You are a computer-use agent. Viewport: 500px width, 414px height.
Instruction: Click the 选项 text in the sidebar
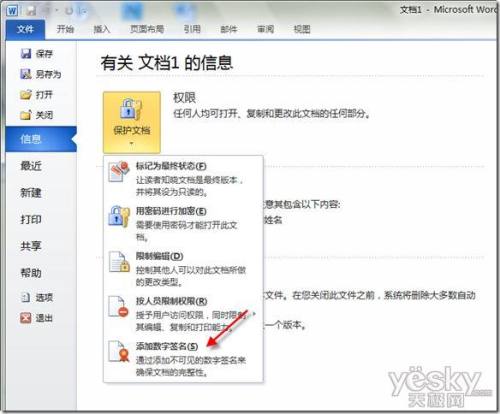tap(44, 297)
